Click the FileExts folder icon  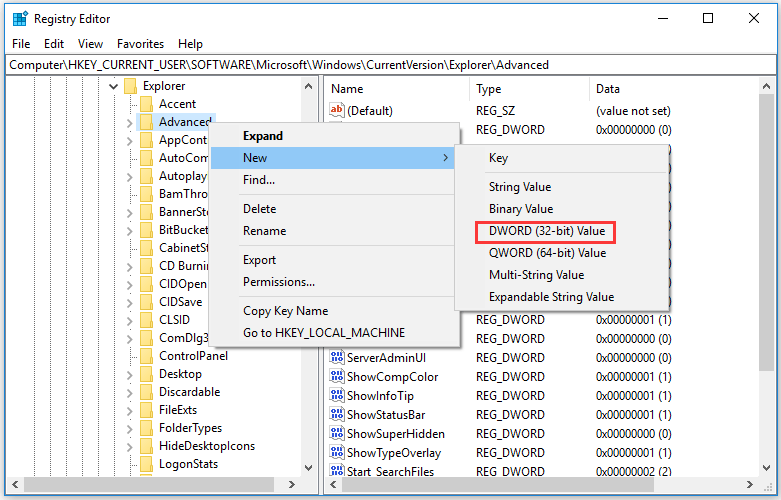pyautogui.click(x=146, y=410)
